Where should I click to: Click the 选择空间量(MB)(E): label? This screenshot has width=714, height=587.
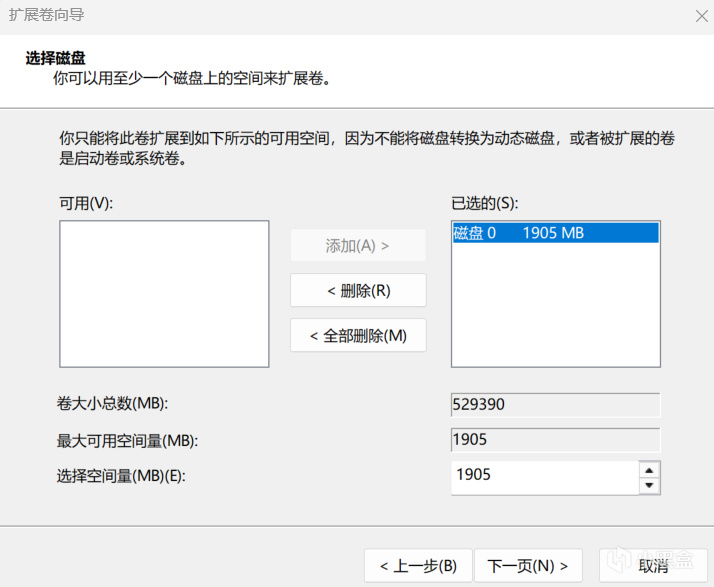coord(121,476)
